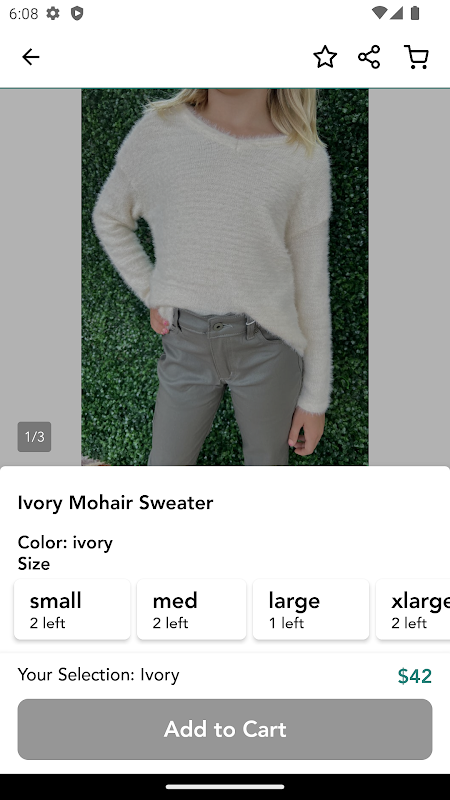Add the sweater to cart
This screenshot has width=450, height=800.
pos(225,729)
